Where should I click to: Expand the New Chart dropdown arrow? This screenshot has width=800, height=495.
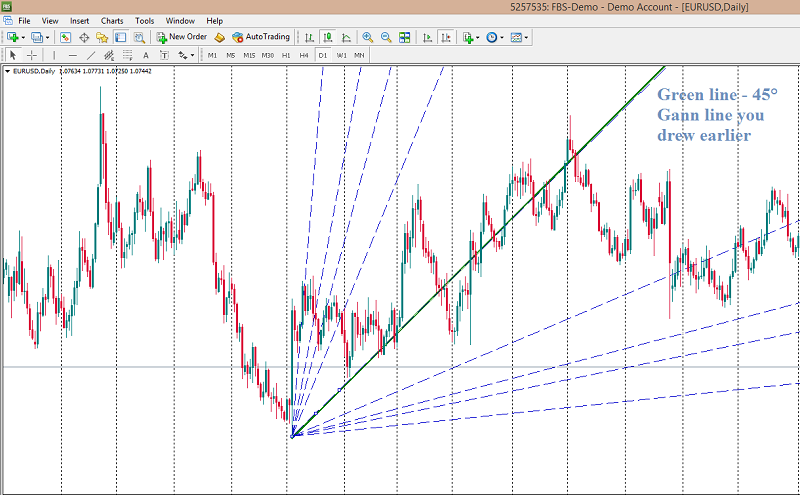tap(22, 37)
